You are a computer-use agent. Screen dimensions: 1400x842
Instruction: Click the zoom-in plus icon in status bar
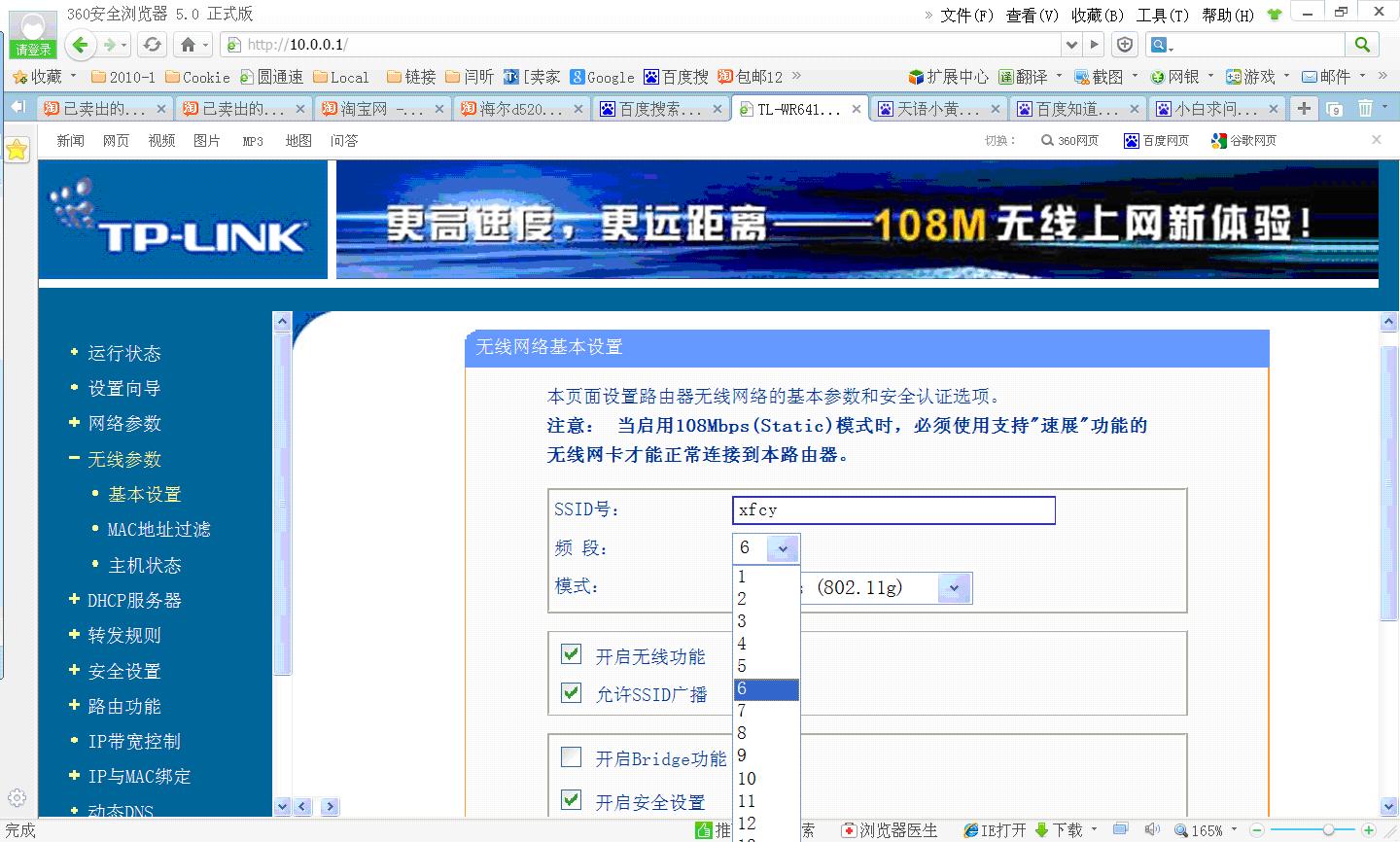[1369, 831]
